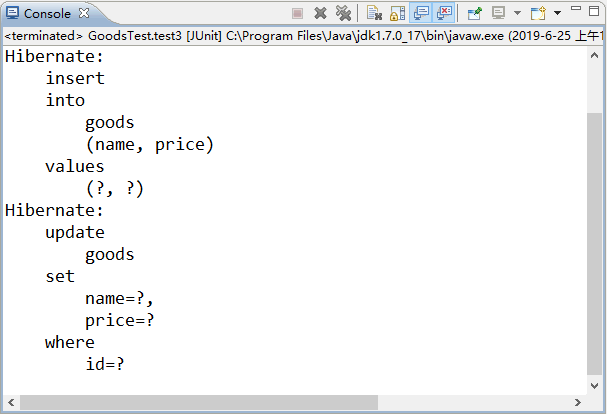Viewport: 607px width, 414px height.
Task: Toggle show console when standard error changes
Action: point(444,13)
